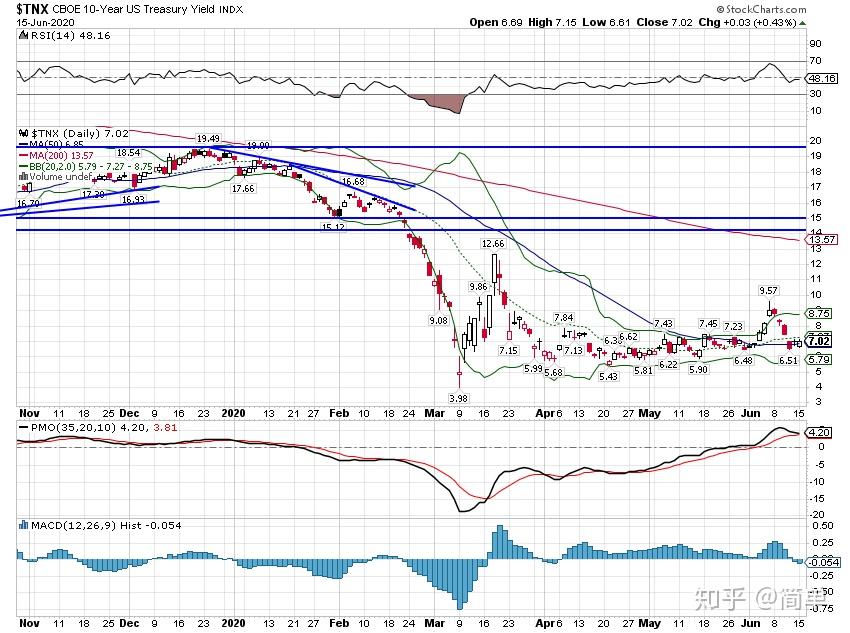Click the 12.66 peak price label
Image resolution: width=850 pixels, height=633 pixels.
point(493,244)
